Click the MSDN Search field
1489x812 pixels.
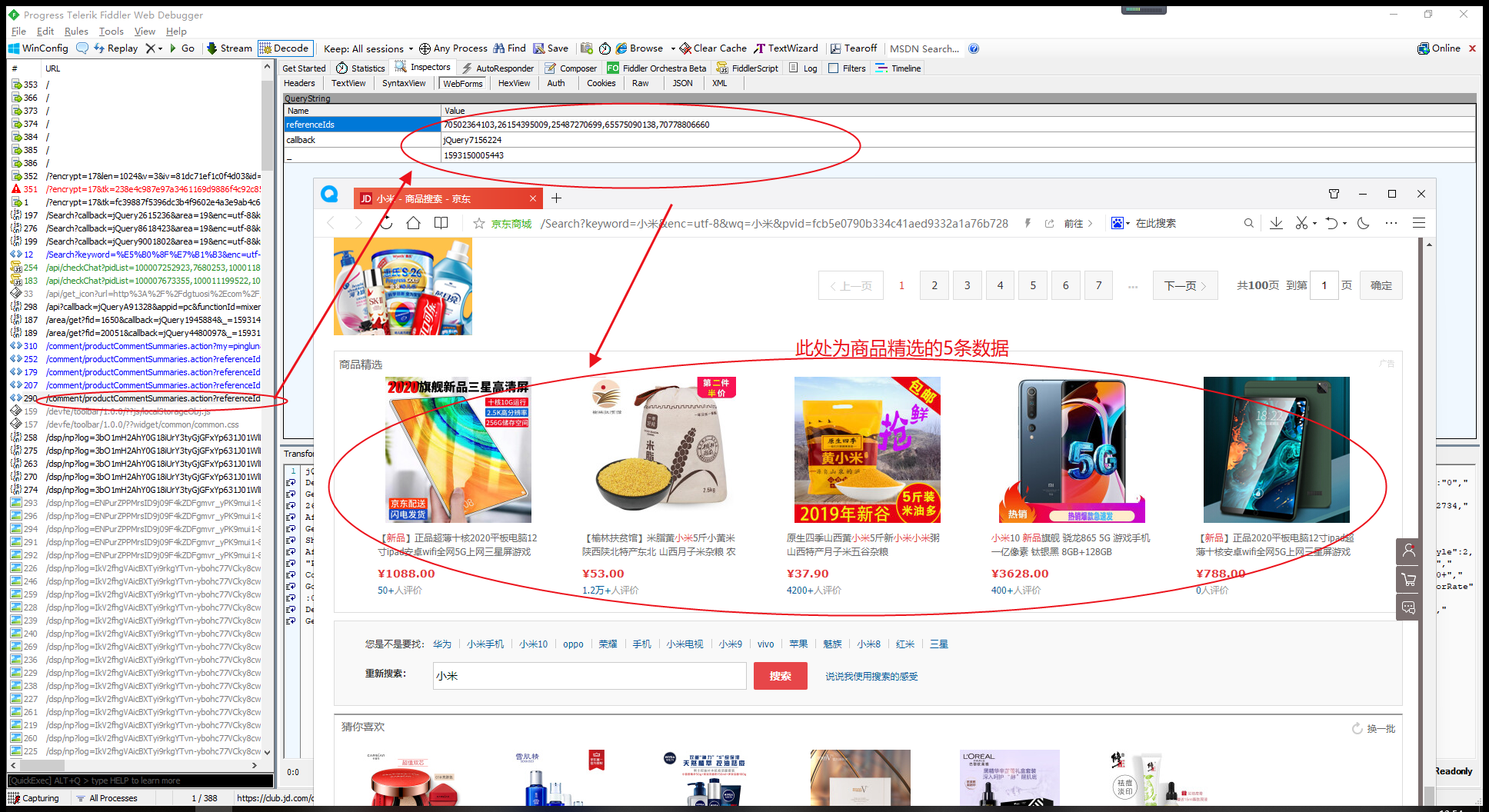click(924, 48)
